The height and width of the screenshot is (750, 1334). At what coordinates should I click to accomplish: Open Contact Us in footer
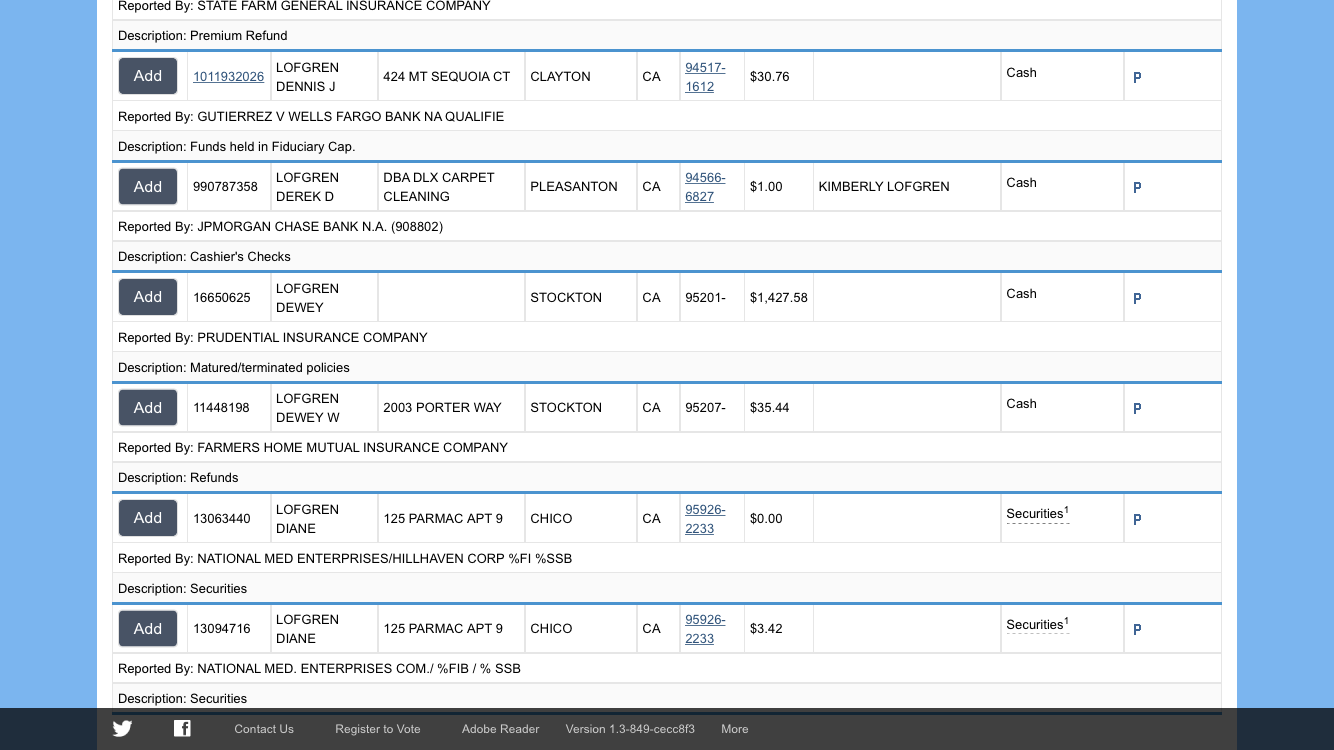tap(264, 729)
